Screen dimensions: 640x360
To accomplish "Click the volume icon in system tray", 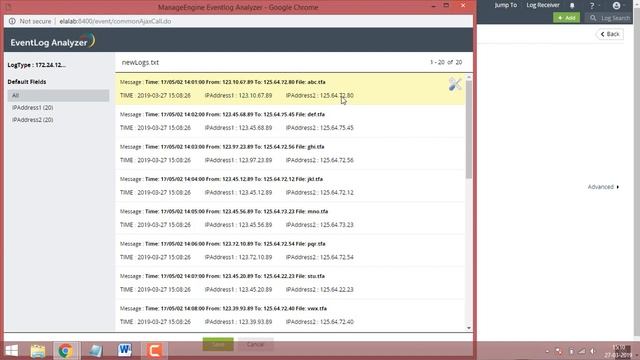I will tap(593, 351).
